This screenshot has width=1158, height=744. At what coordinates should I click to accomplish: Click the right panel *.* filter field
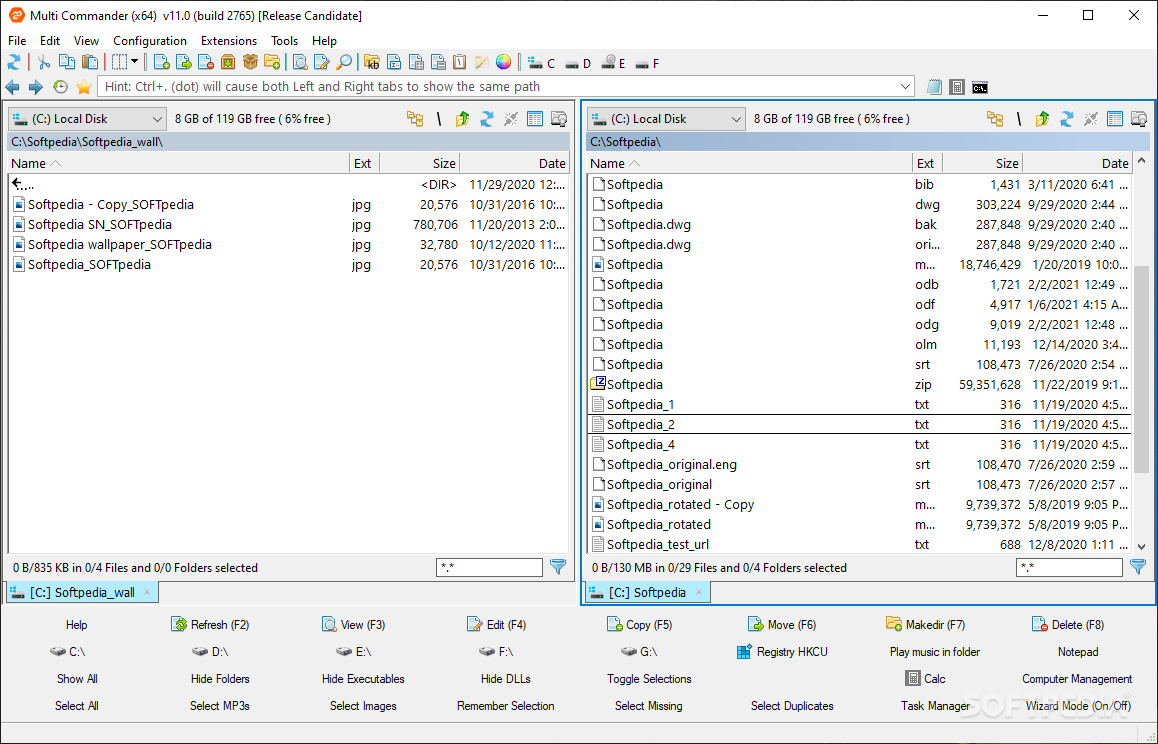pyautogui.click(x=1069, y=567)
